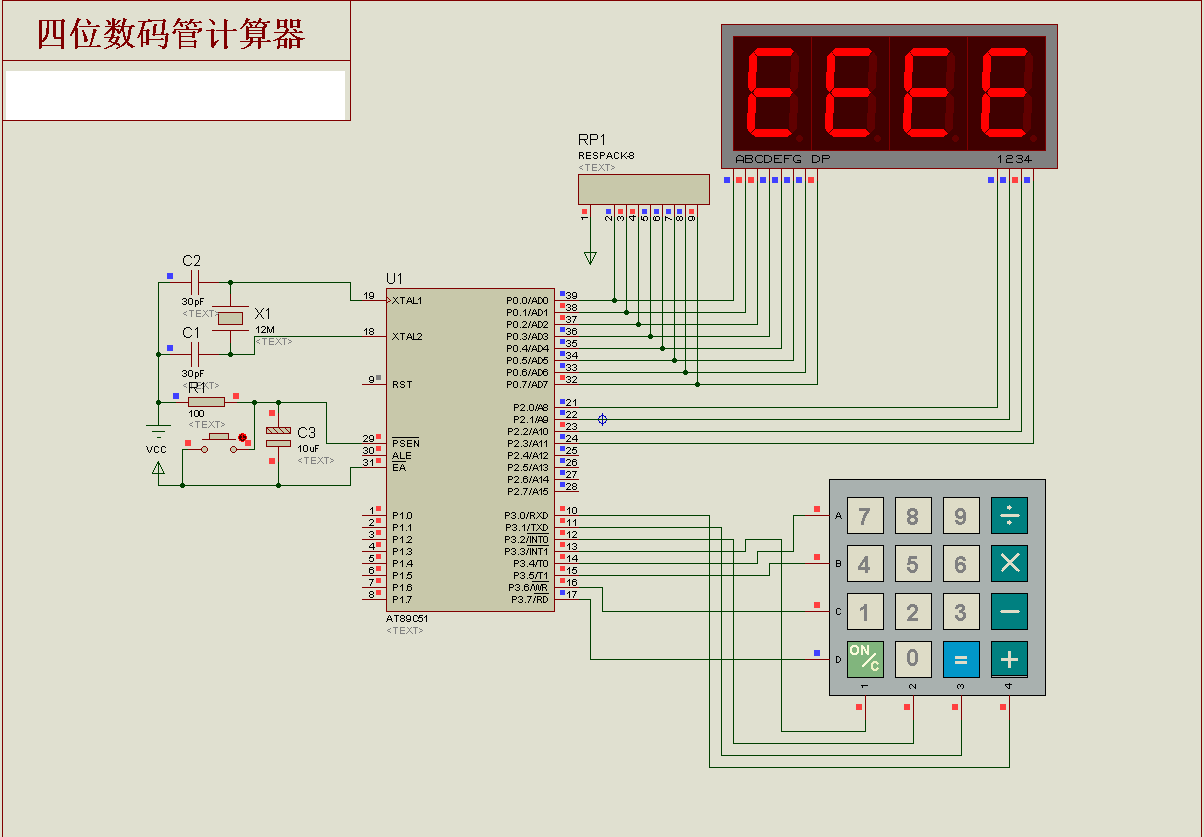Click the XTAL2 pin label

407,336
